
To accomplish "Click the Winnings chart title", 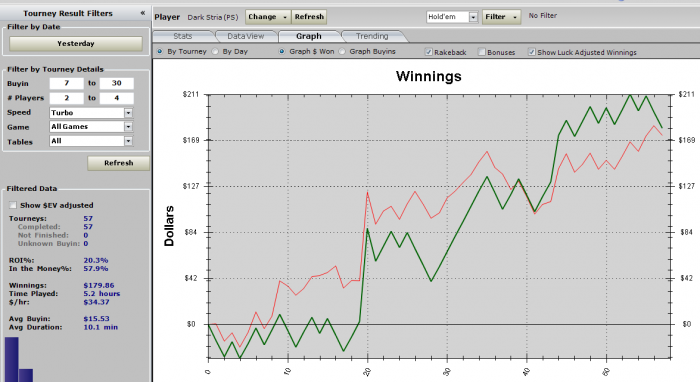I will [429, 76].
